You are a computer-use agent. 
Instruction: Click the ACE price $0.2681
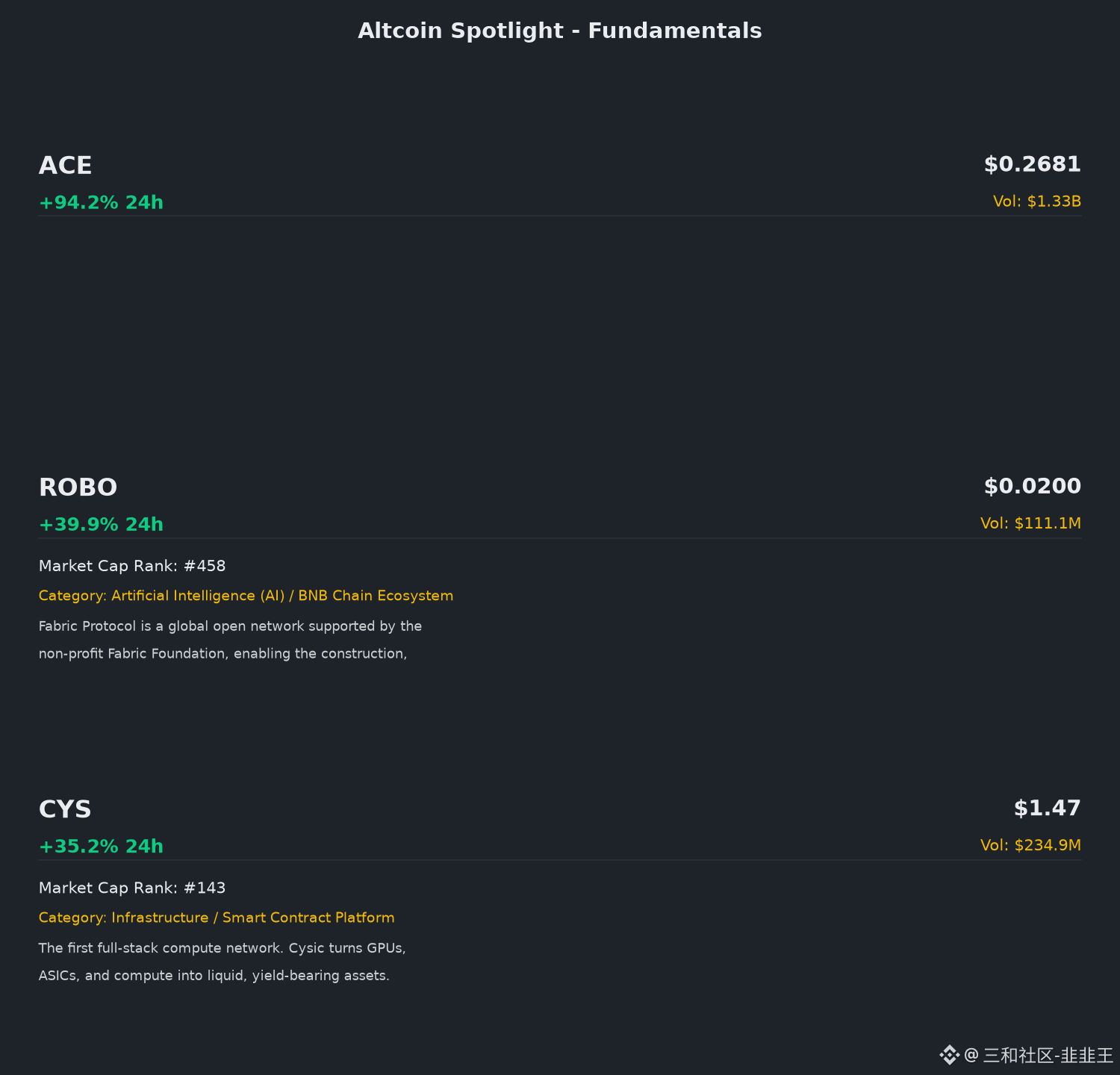point(1033,164)
